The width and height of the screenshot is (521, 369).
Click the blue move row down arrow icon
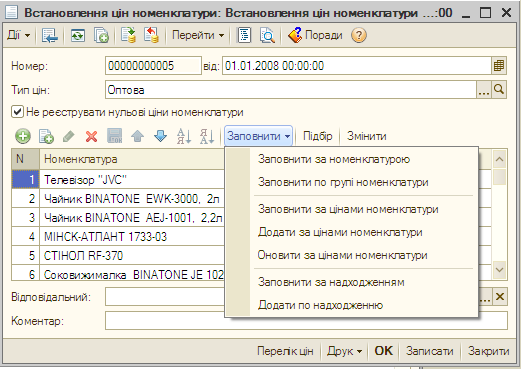click(161, 136)
